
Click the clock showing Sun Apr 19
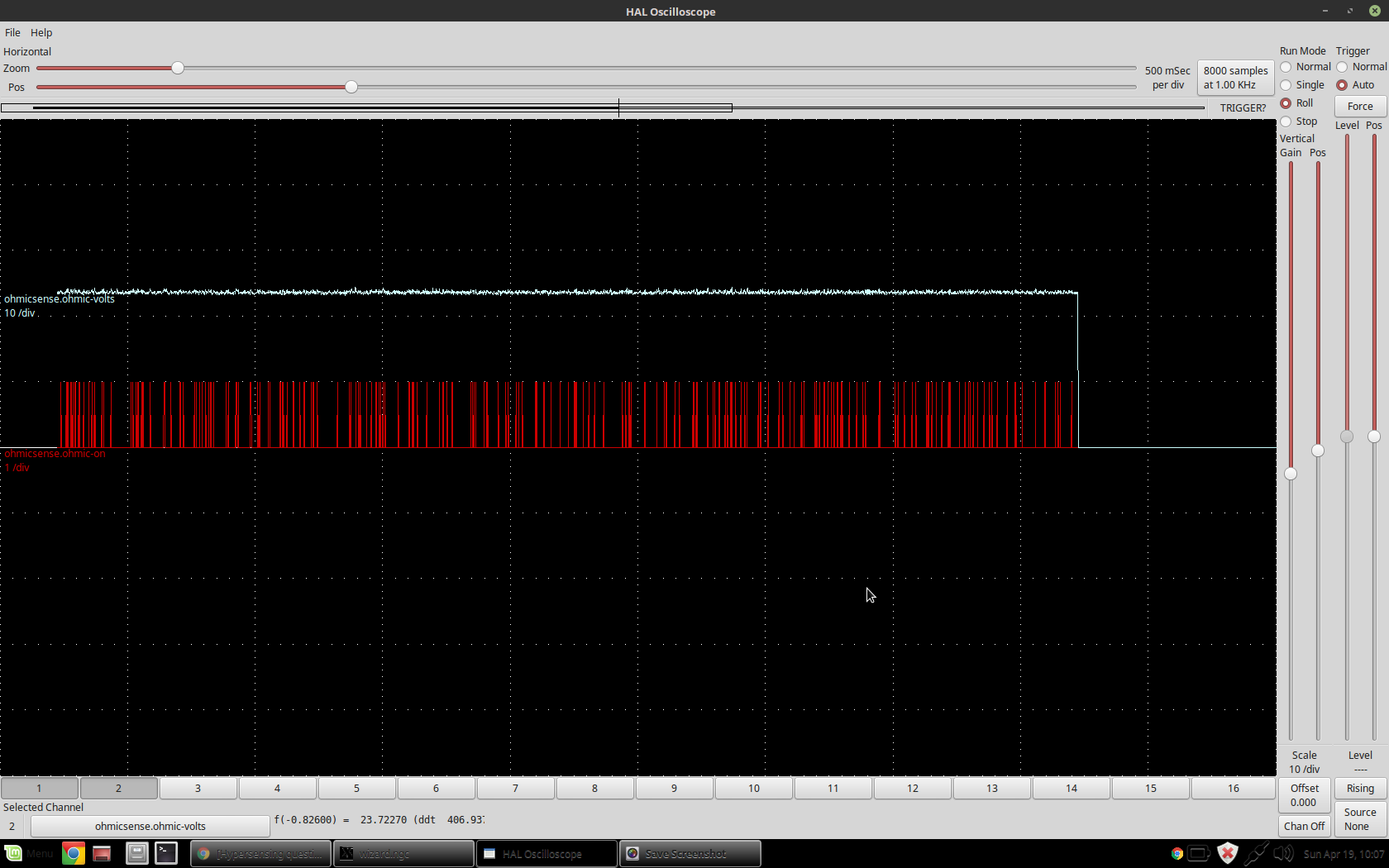point(1344,854)
